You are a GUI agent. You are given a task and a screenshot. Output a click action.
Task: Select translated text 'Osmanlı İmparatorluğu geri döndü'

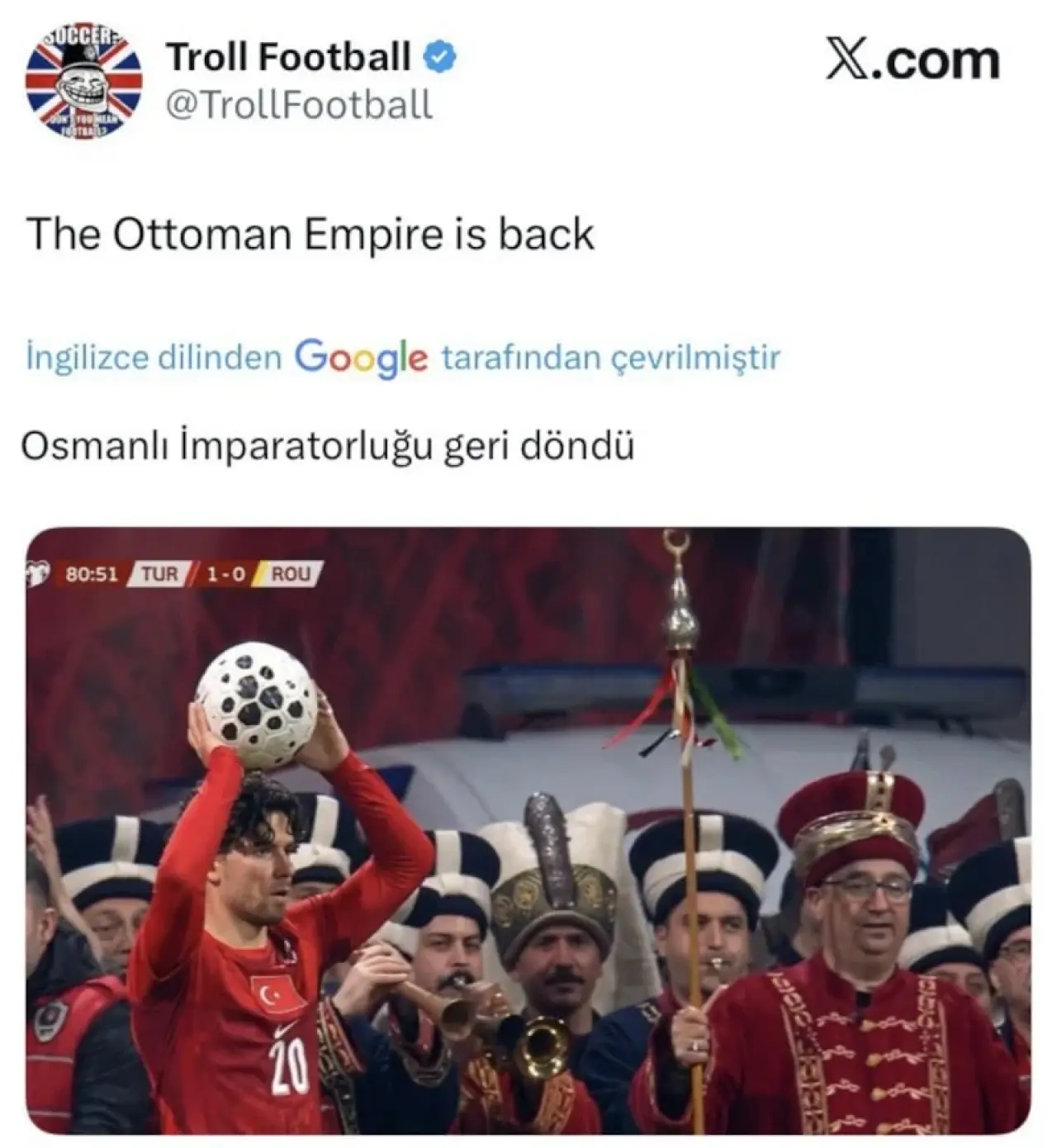(x=328, y=447)
